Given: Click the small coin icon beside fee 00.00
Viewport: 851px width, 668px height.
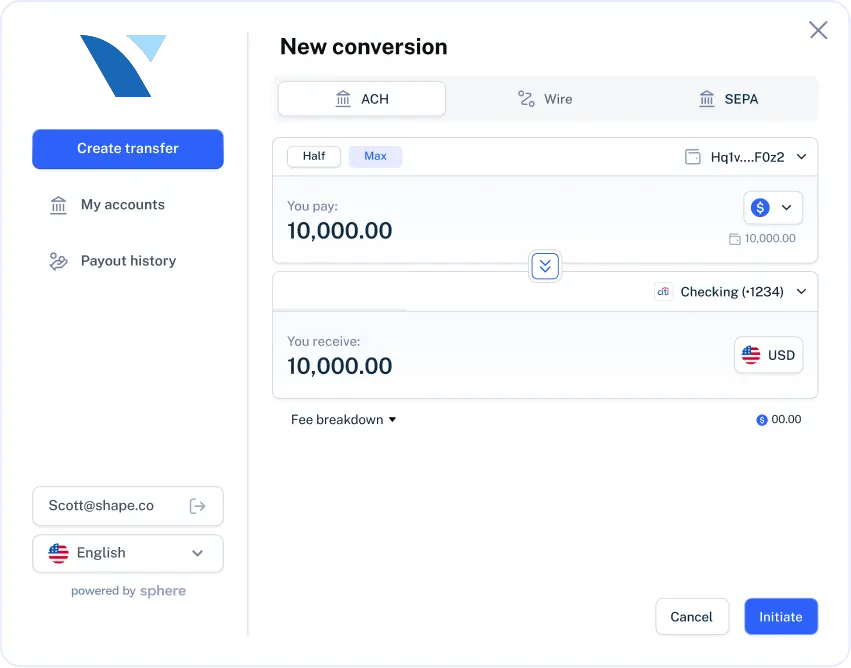Looking at the screenshot, I should tap(762, 419).
